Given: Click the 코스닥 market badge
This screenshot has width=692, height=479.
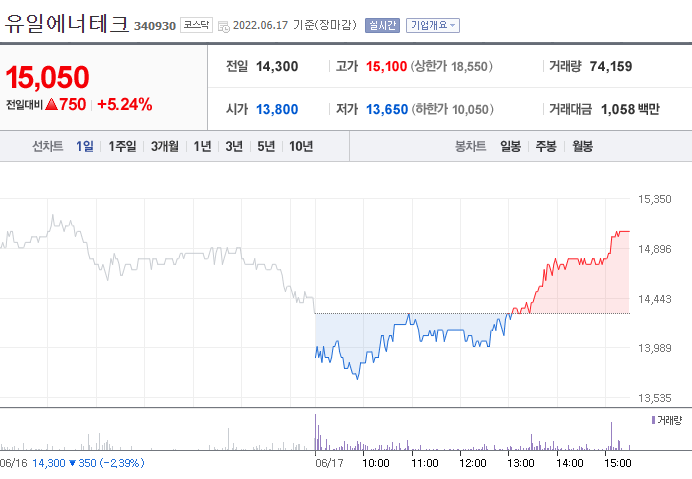Looking at the screenshot, I should tap(196, 25).
